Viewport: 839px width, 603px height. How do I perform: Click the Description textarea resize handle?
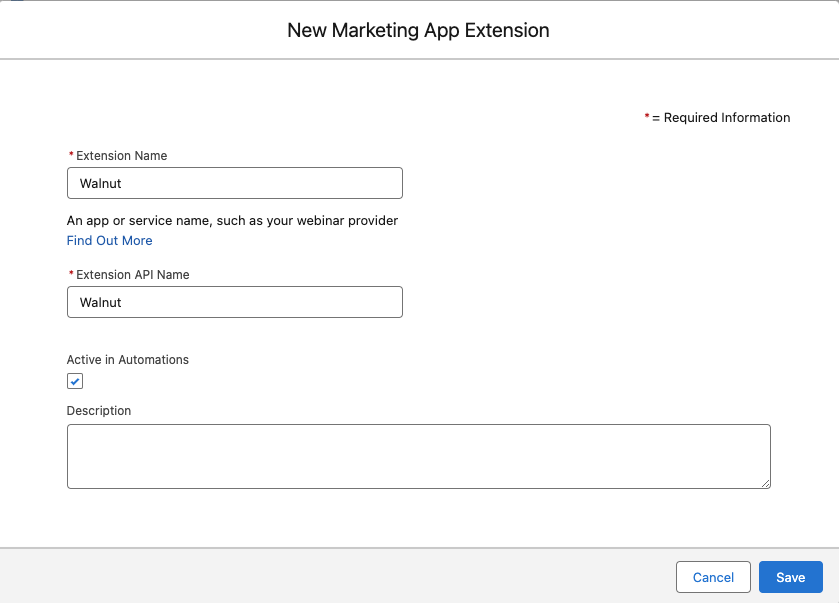pos(766,483)
